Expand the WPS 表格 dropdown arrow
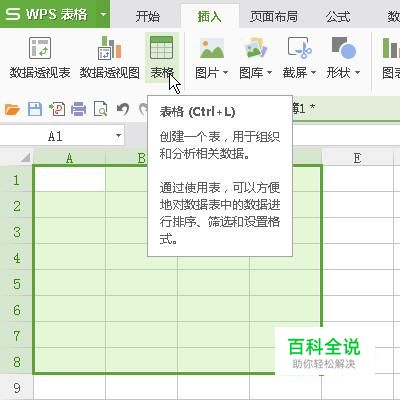400x400 pixels. pos(103,14)
